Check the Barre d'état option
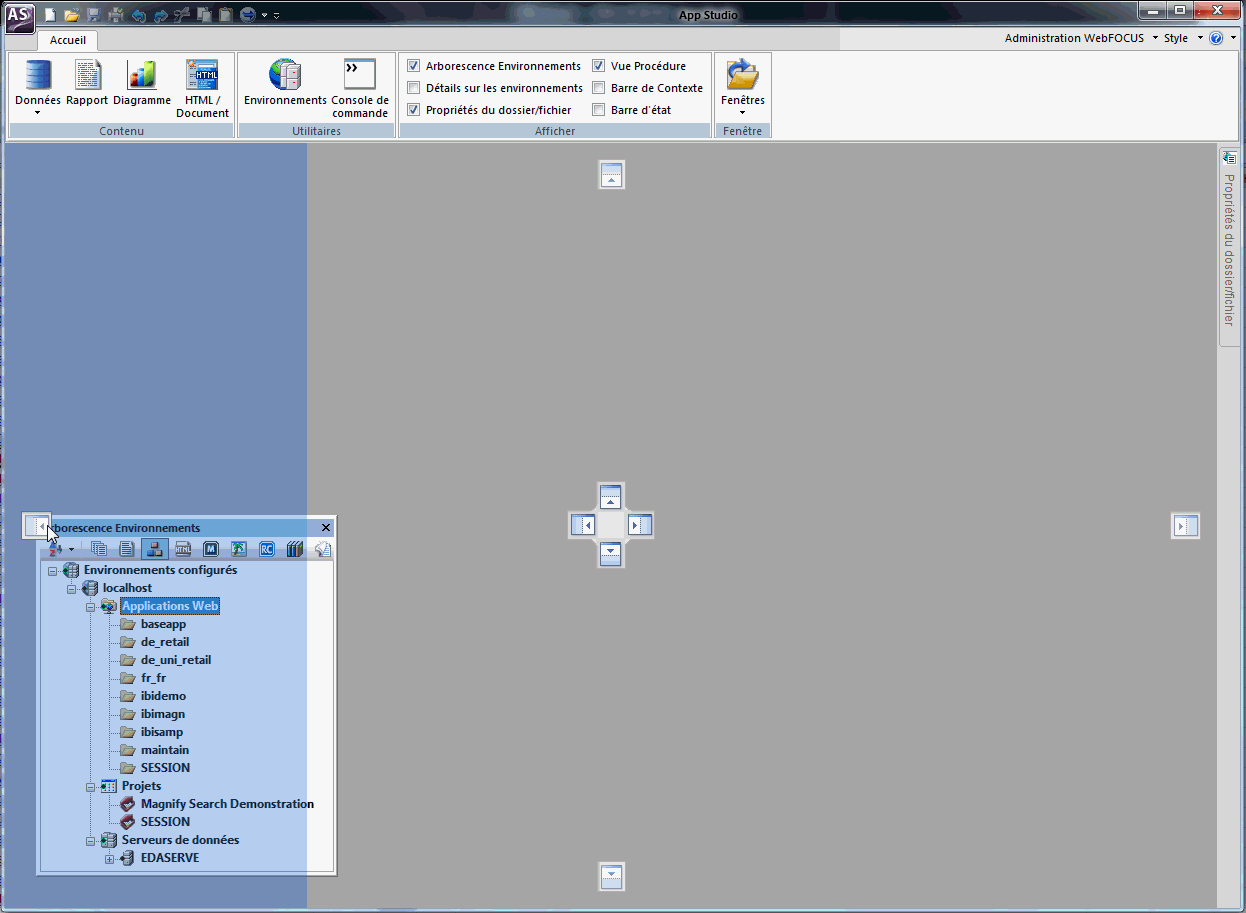This screenshot has height=913, width=1246. pyautogui.click(x=599, y=110)
